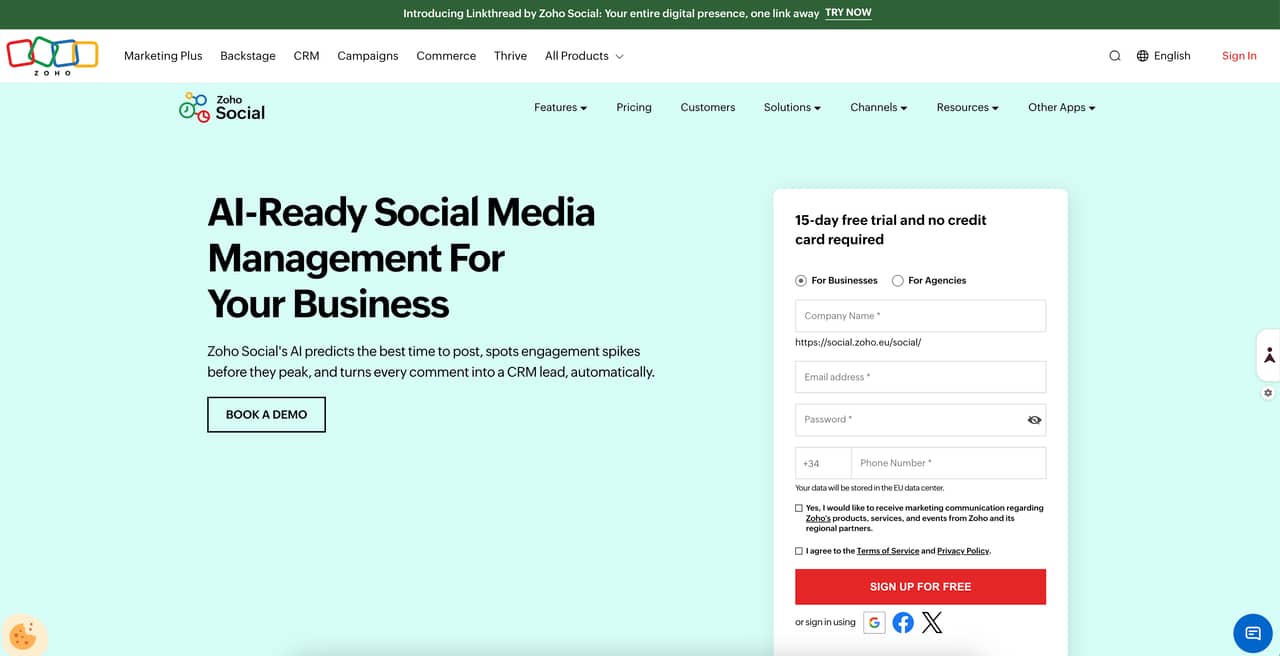
Task: Sign in using the Facebook icon
Action: point(903,623)
